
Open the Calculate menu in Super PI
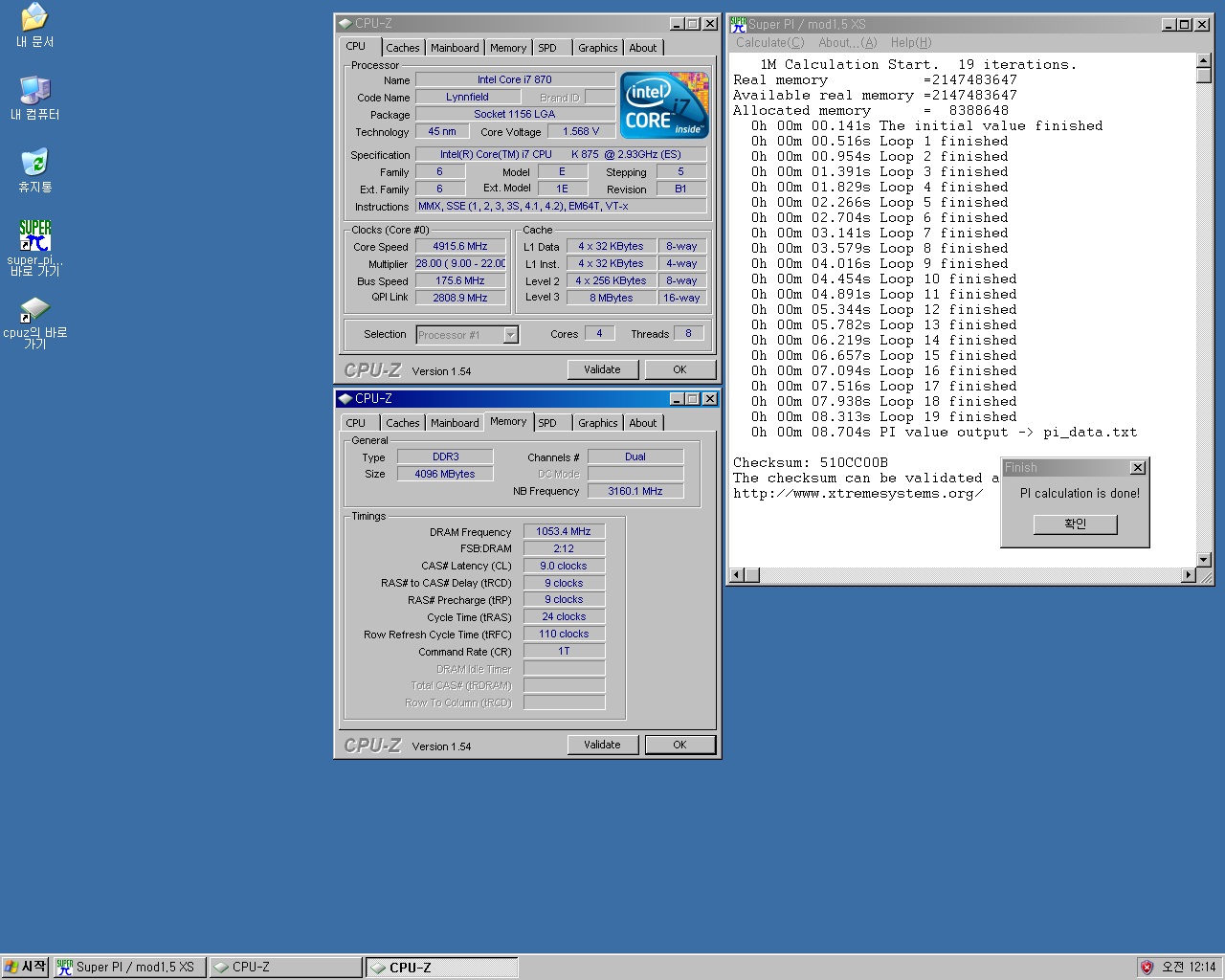(769, 42)
